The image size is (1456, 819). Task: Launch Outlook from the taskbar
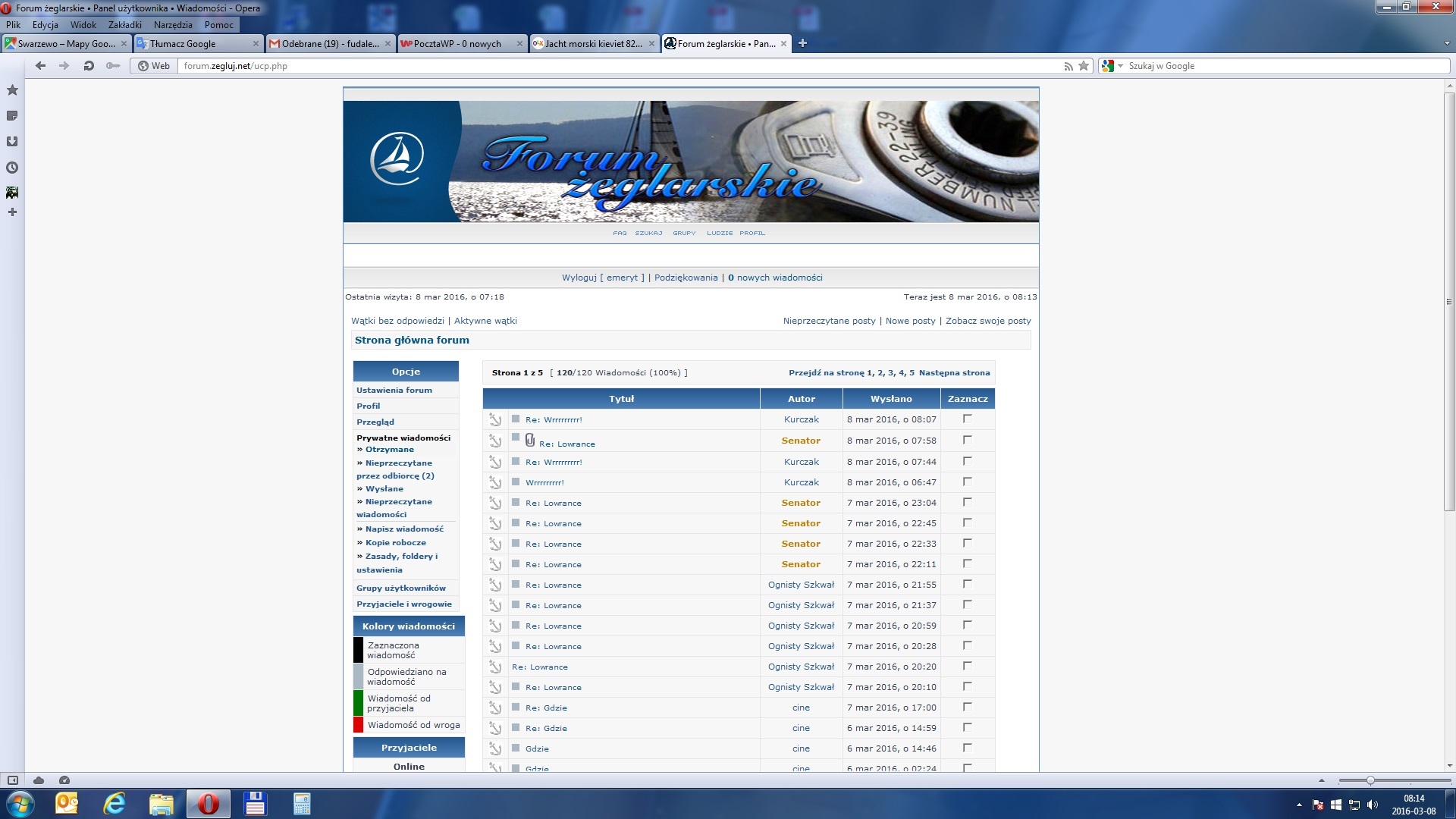(x=67, y=804)
